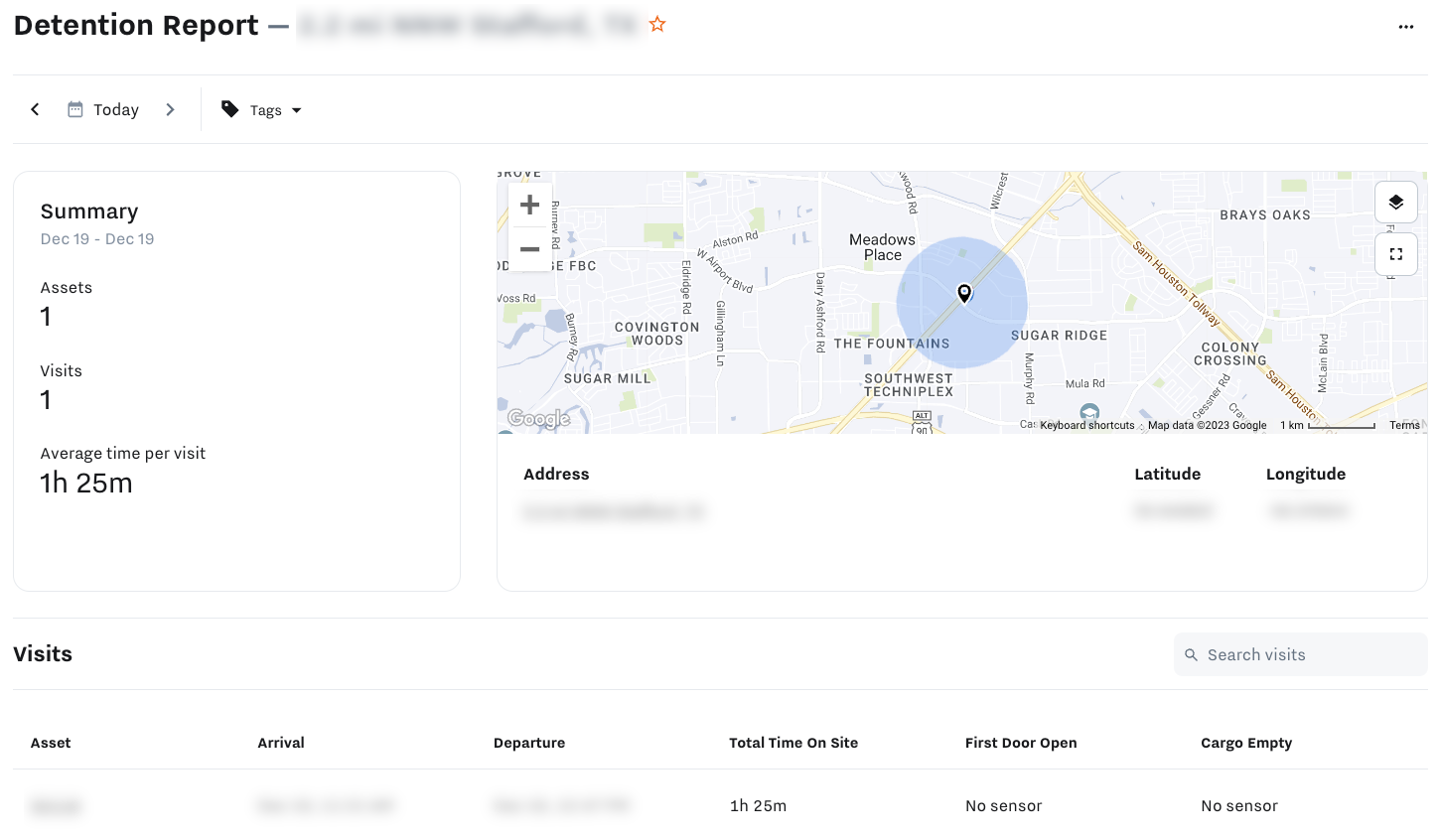
Task: Open the map layers selector
Action: (x=1395, y=203)
